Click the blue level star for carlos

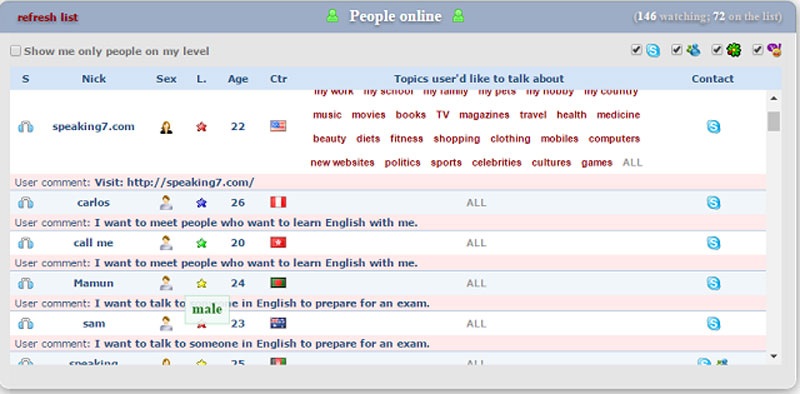[202, 203]
